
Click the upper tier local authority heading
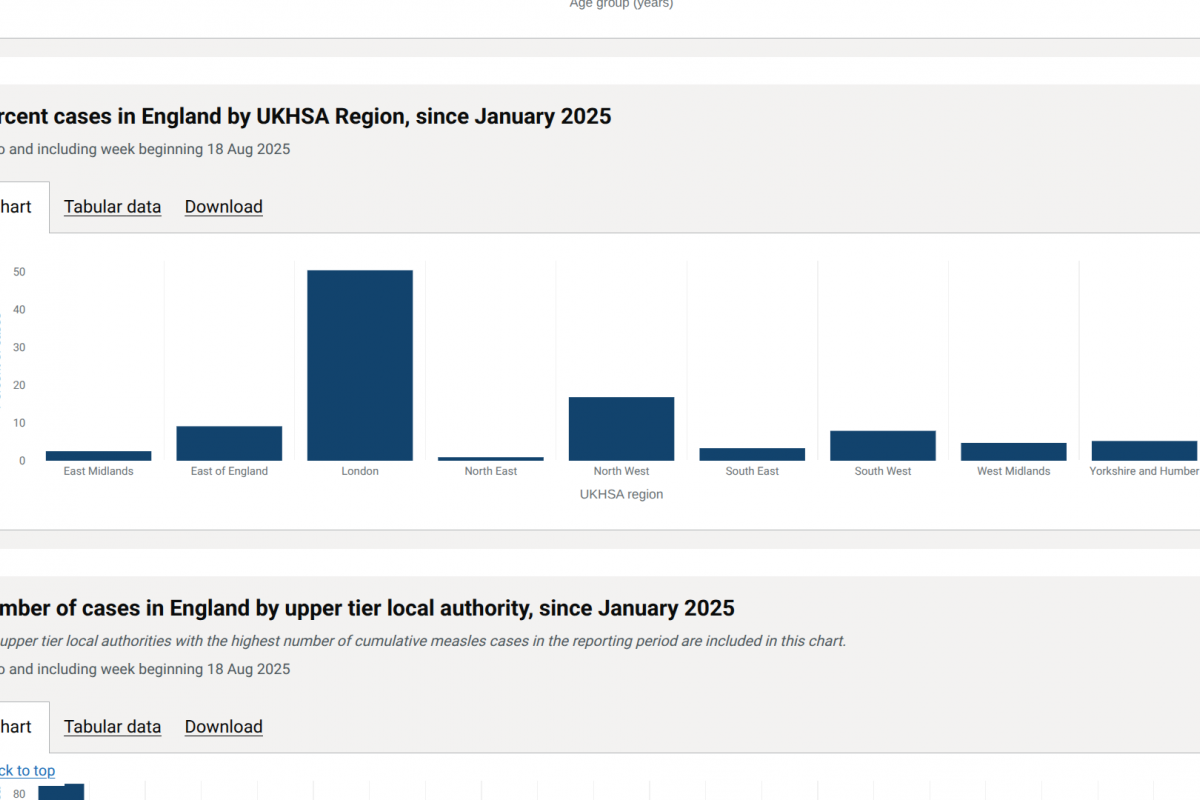coord(367,608)
